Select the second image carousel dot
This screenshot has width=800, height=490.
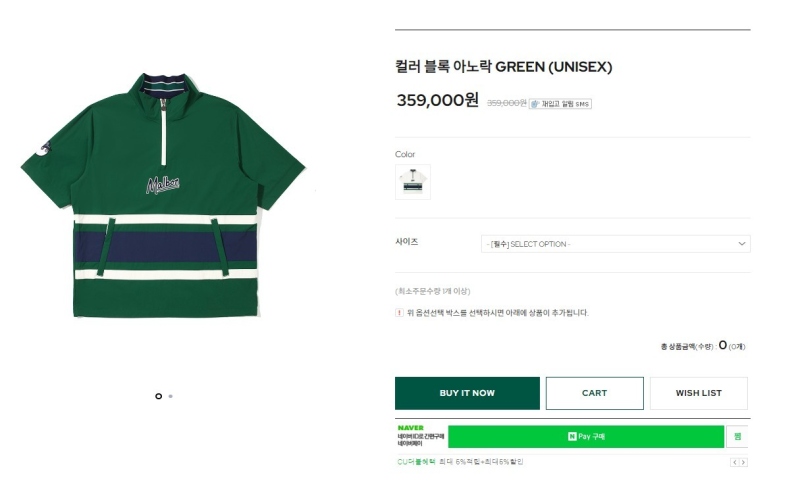click(x=170, y=396)
